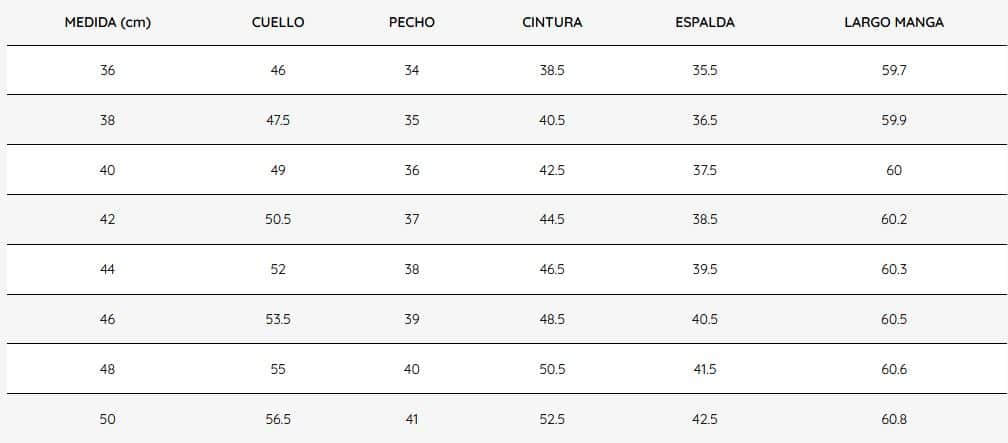Select the 41.5 espalda cell
The height and width of the screenshot is (443, 1008).
click(705, 370)
